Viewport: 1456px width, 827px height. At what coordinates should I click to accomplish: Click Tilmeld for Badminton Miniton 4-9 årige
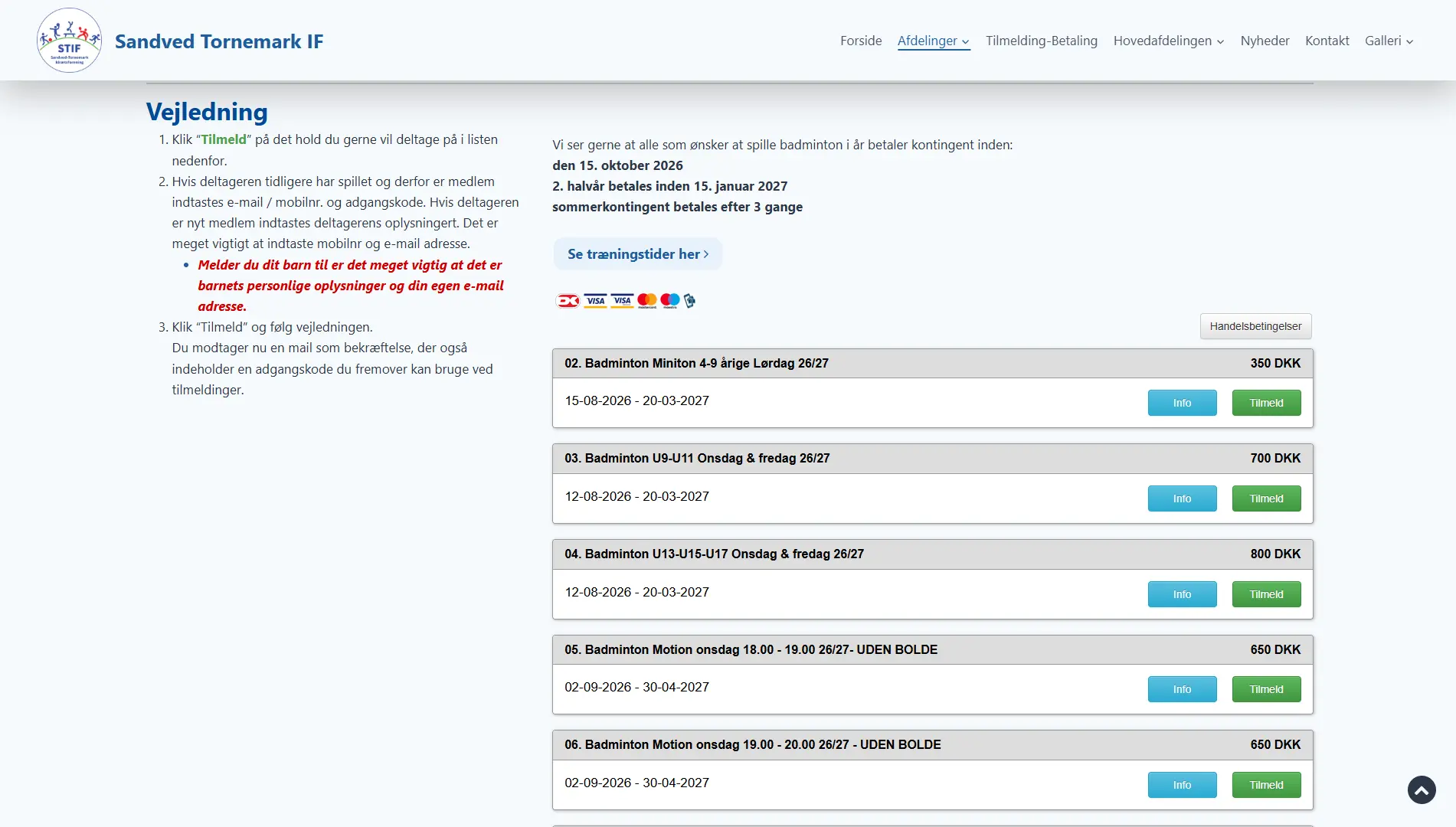1266,403
